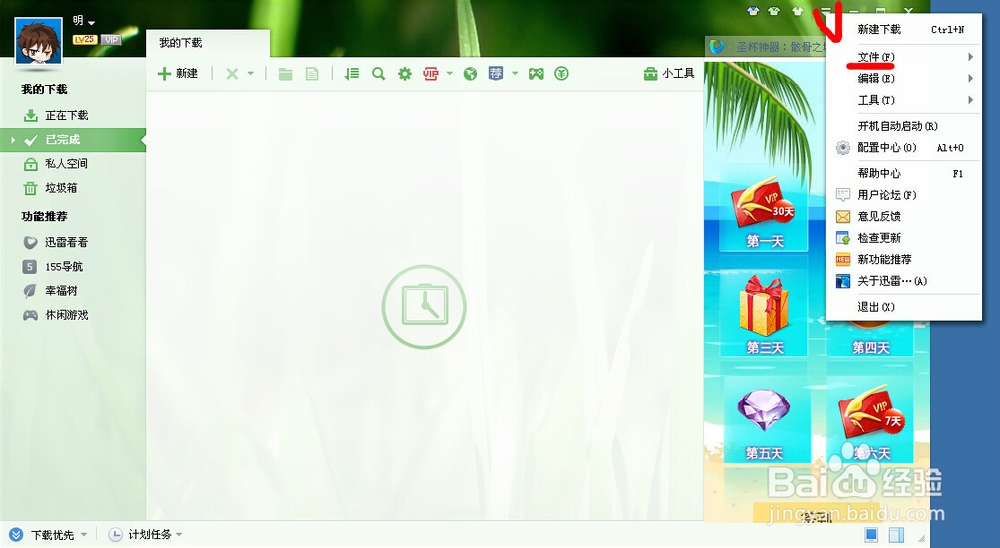Screen dimensions: 1000x548
Task: Click the open folder toolbar icon
Action: point(285,74)
